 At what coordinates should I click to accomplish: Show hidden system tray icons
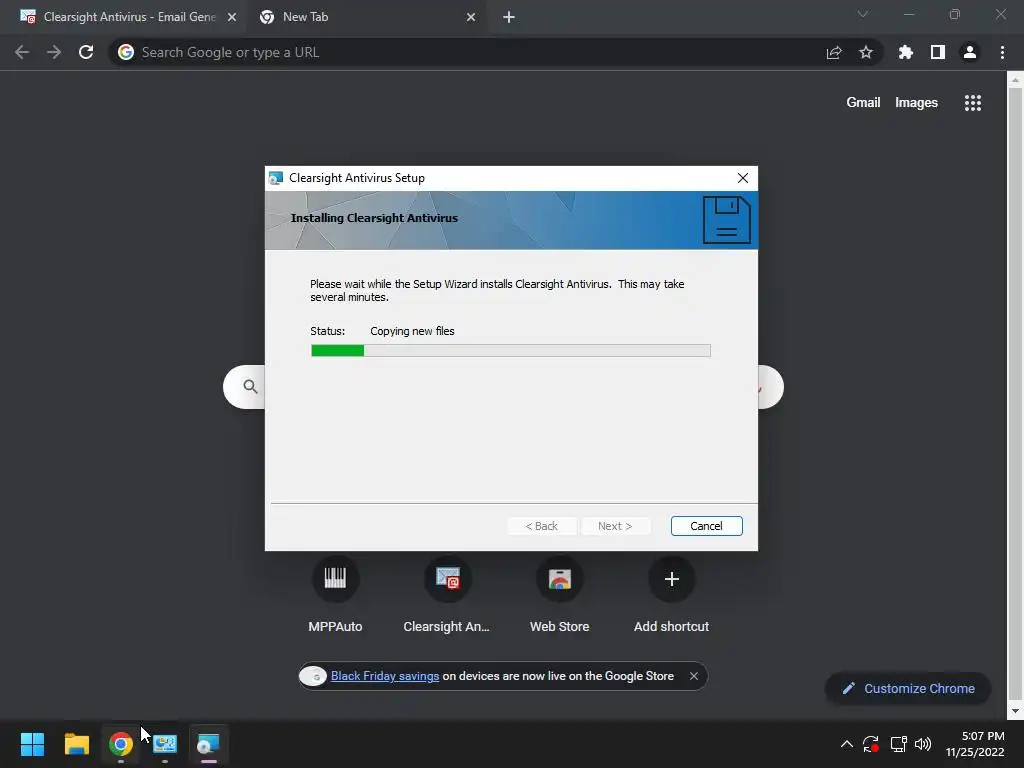(846, 744)
